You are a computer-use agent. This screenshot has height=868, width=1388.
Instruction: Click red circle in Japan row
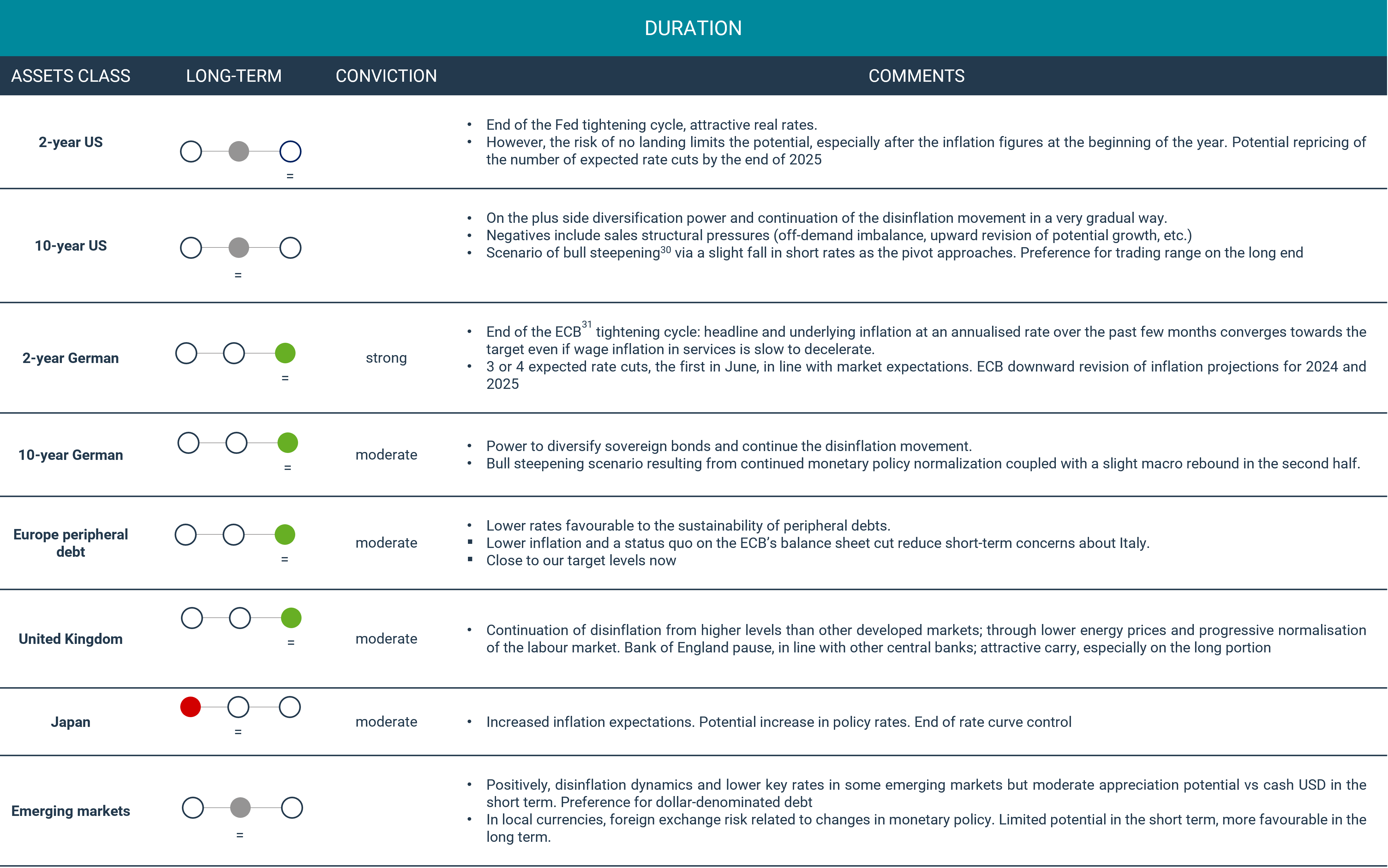pos(191,707)
